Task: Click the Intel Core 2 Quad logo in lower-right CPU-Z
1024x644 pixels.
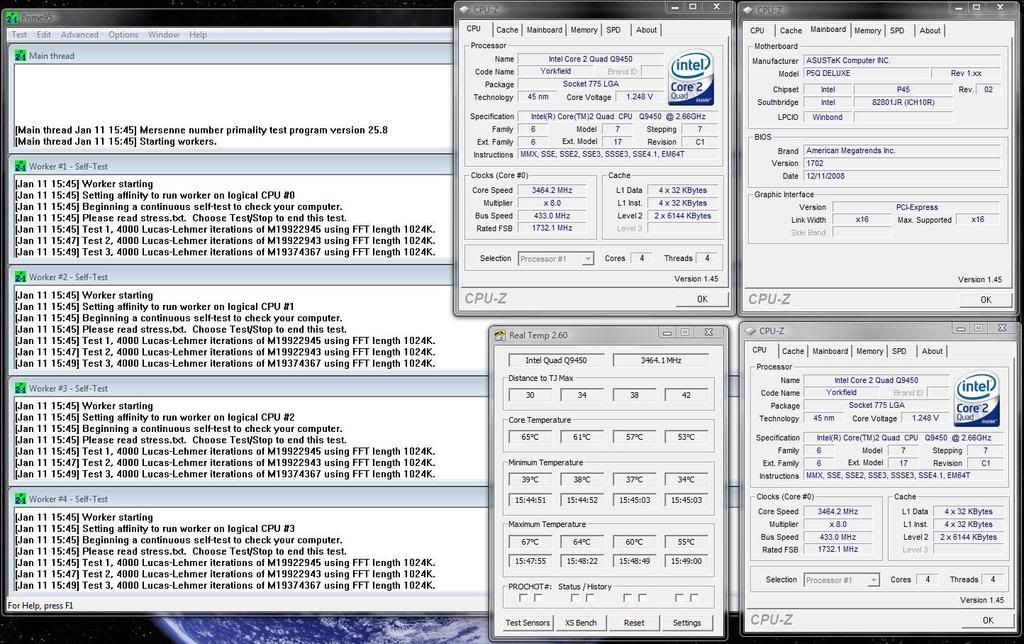Action: point(976,399)
